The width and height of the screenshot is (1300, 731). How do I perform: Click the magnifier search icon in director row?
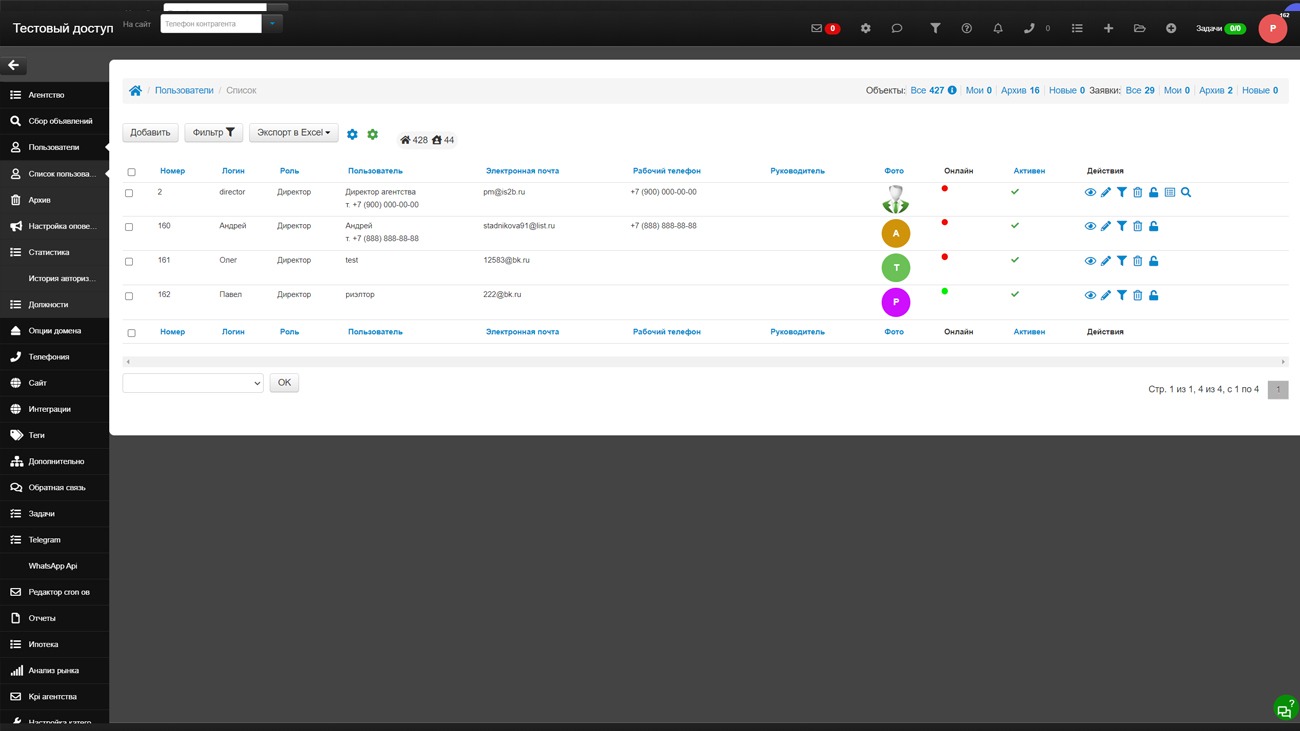(1186, 193)
